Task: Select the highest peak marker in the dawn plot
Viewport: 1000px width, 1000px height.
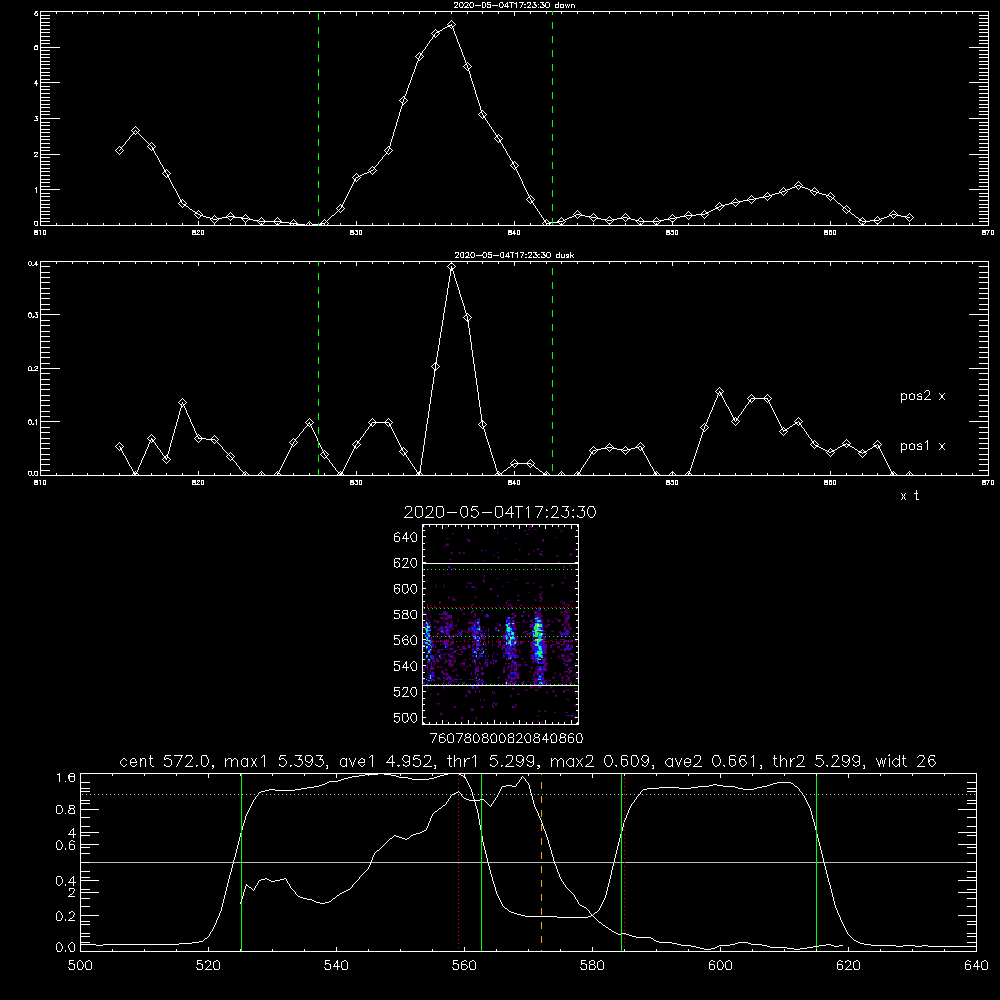Action: click(452, 25)
